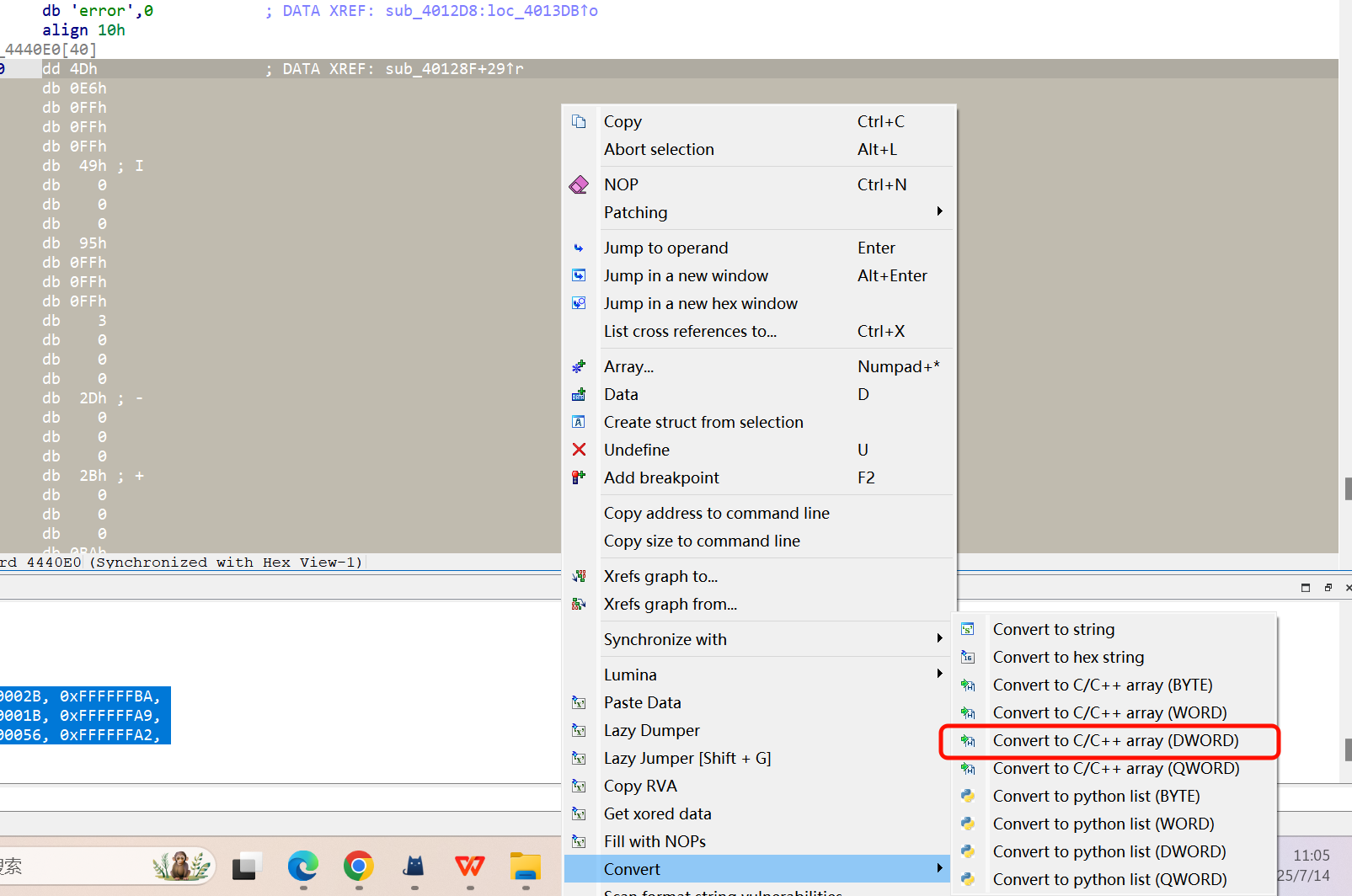Click the 'db 0E6h' data line
This screenshot has height=896, width=1352.
[x=74, y=88]
